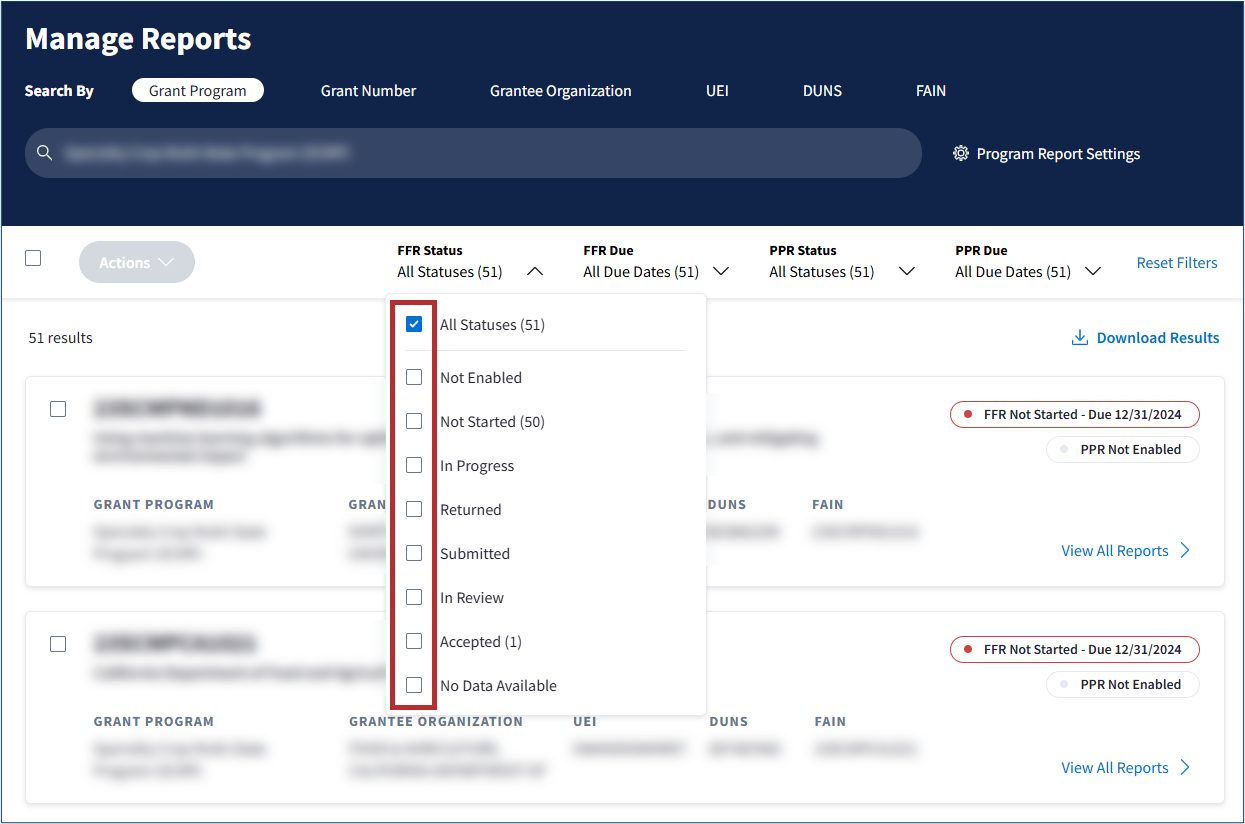Uncheck the All Statuses (51) checkbox

pyautogui.click(x=414, y=324)
